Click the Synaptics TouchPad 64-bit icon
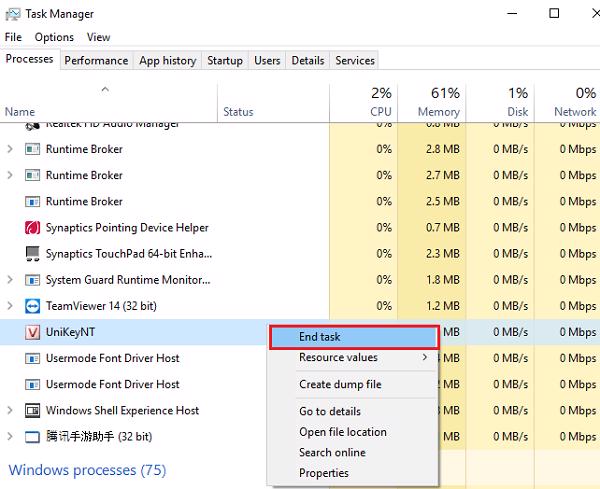600x489 pixels. pyautogui.click(x=31, y=254)
